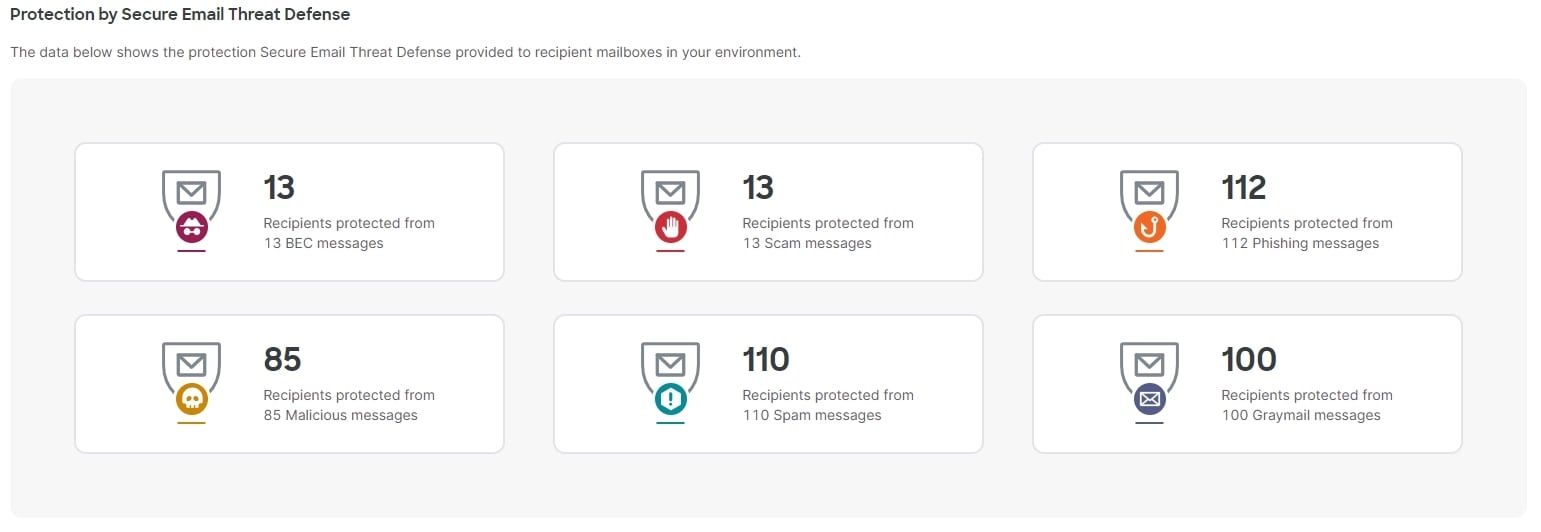Open the '100 Graymail messages' text
The image size is (1541, 532).
[x=1301, y=415]
